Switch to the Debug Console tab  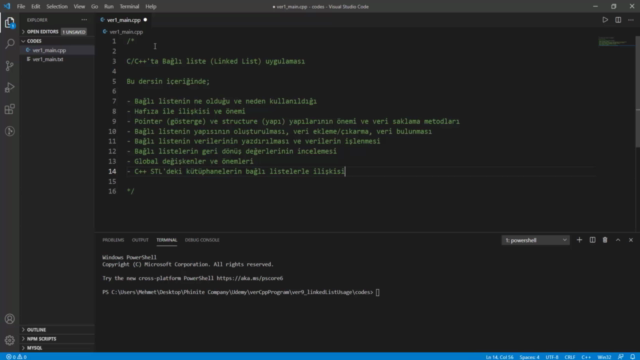click(x=202, y=240)
